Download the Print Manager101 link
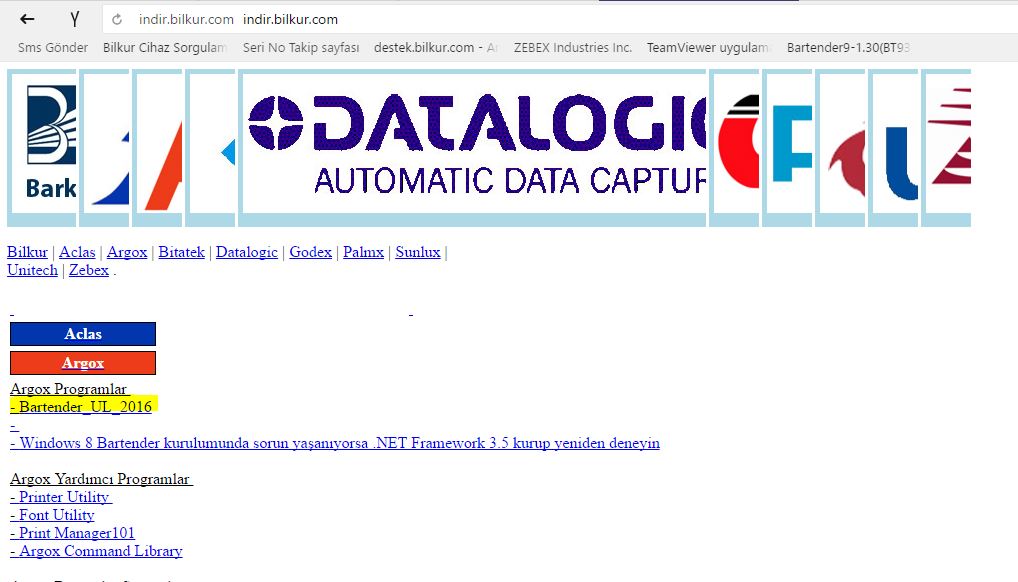Screen dimensions: 1018x582 click(73, 533)
